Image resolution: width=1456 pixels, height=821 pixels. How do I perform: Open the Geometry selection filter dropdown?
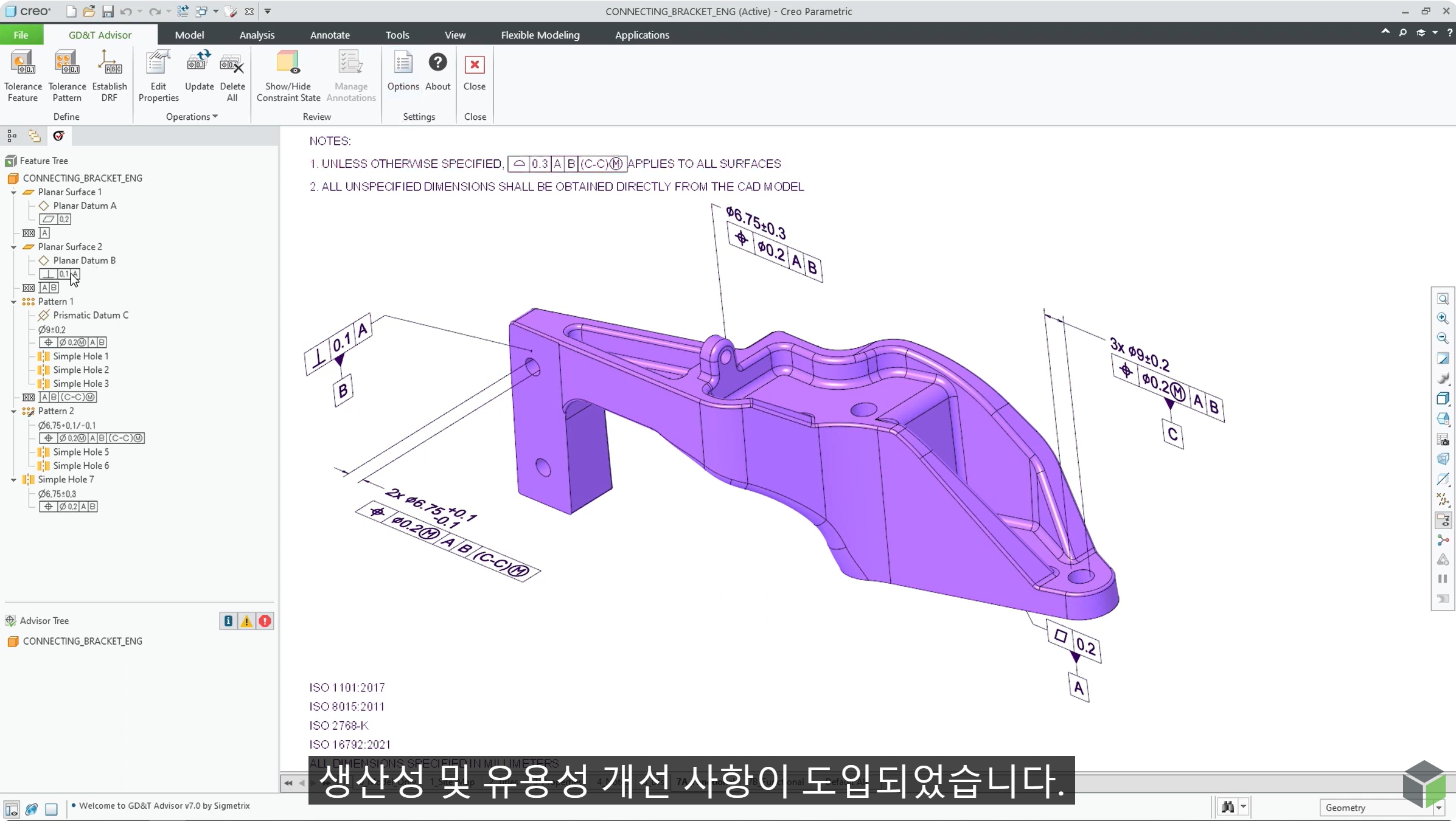(1438, 808)
